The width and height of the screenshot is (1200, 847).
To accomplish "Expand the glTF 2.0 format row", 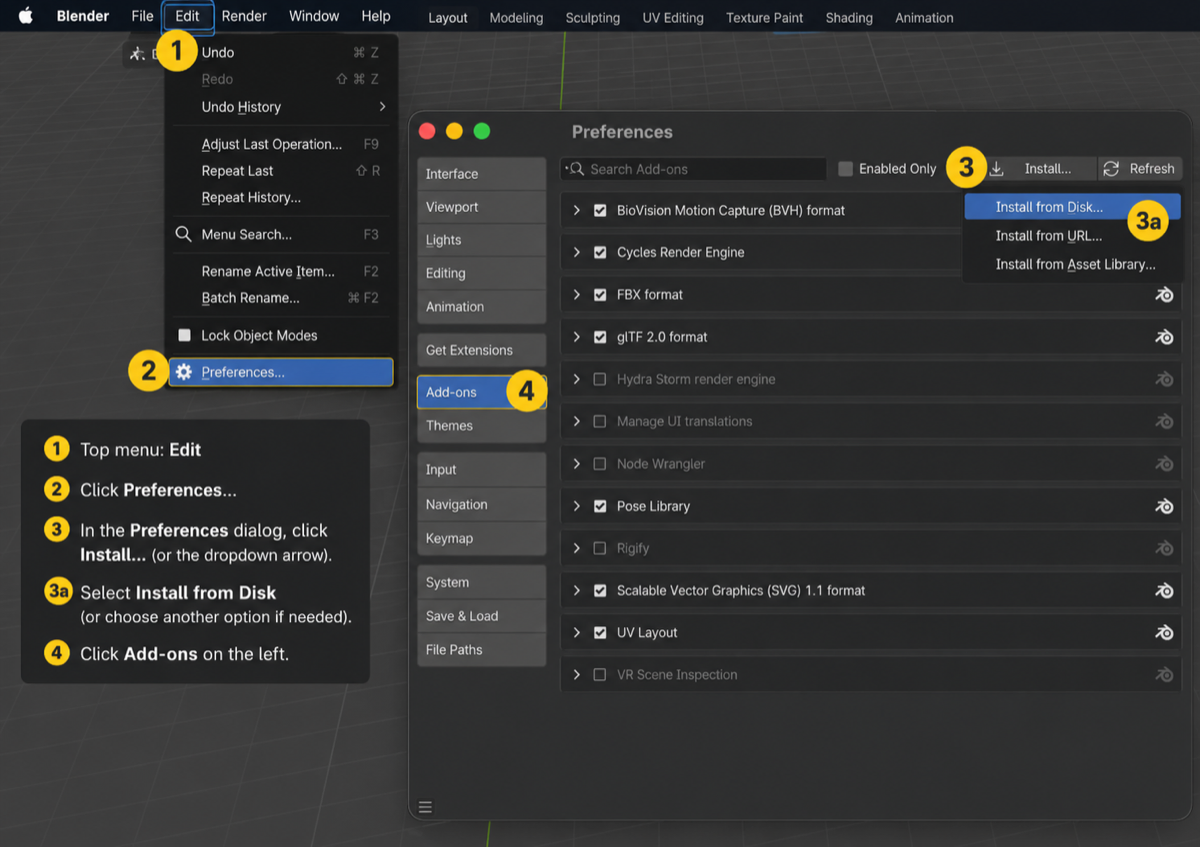I will point(576,337).
